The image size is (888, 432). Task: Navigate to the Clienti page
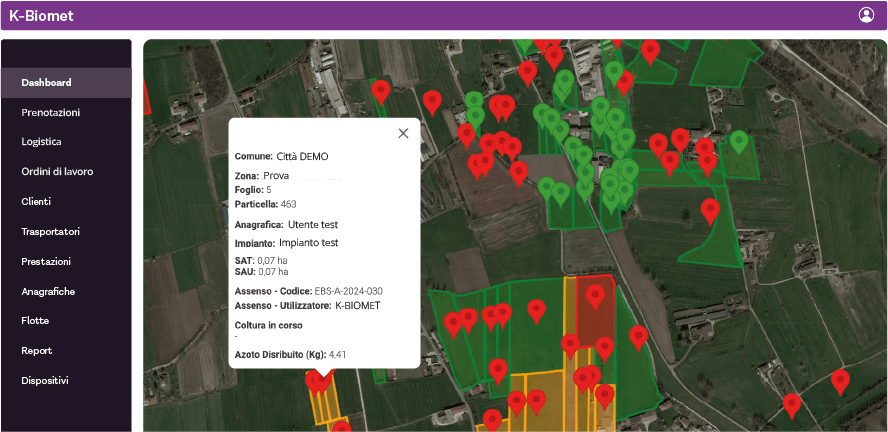click(x=36, y=202)
